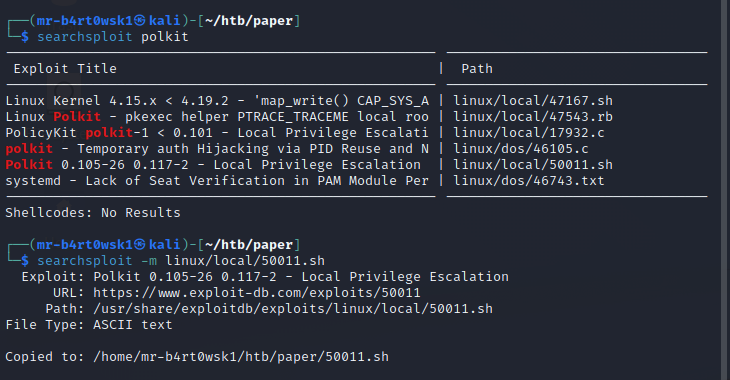730x380 pixels.
Task: Click the second prompt's ~/htb/paper directory
Action: pyautogui.click(x=249, y=245)
